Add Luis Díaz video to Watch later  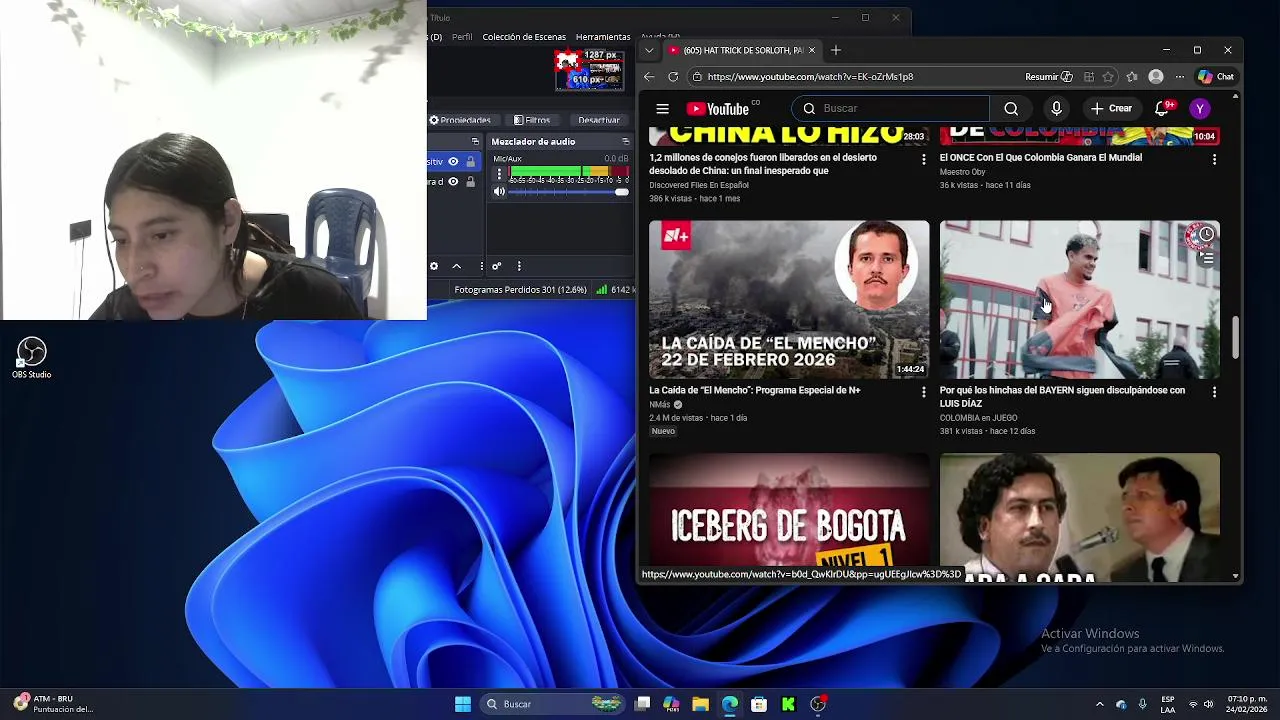click(x=1206, y=235)
